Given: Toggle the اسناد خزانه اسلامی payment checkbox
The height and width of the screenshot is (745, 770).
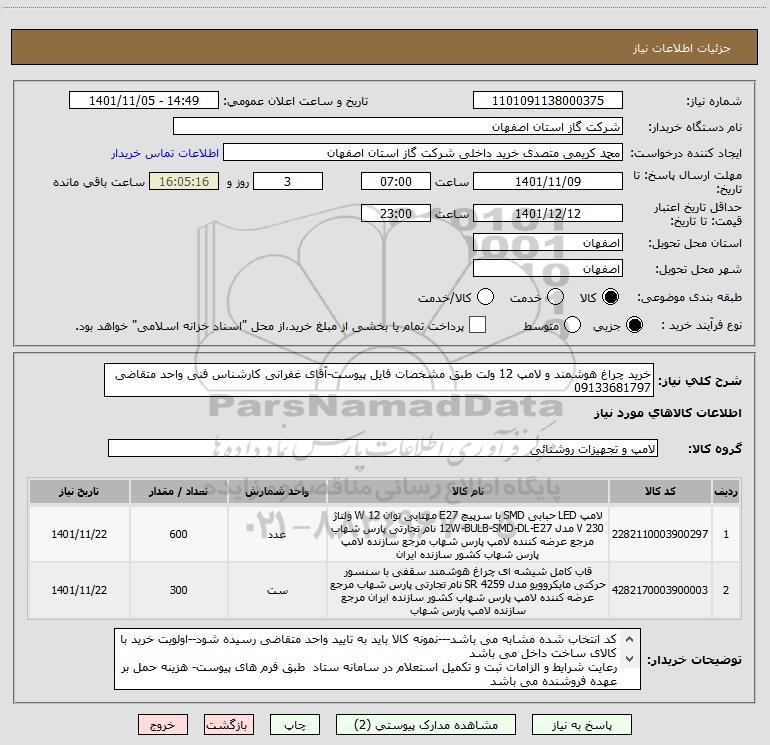Looking at the screenshot, I should pyautogui.click(x=477, y=325).
